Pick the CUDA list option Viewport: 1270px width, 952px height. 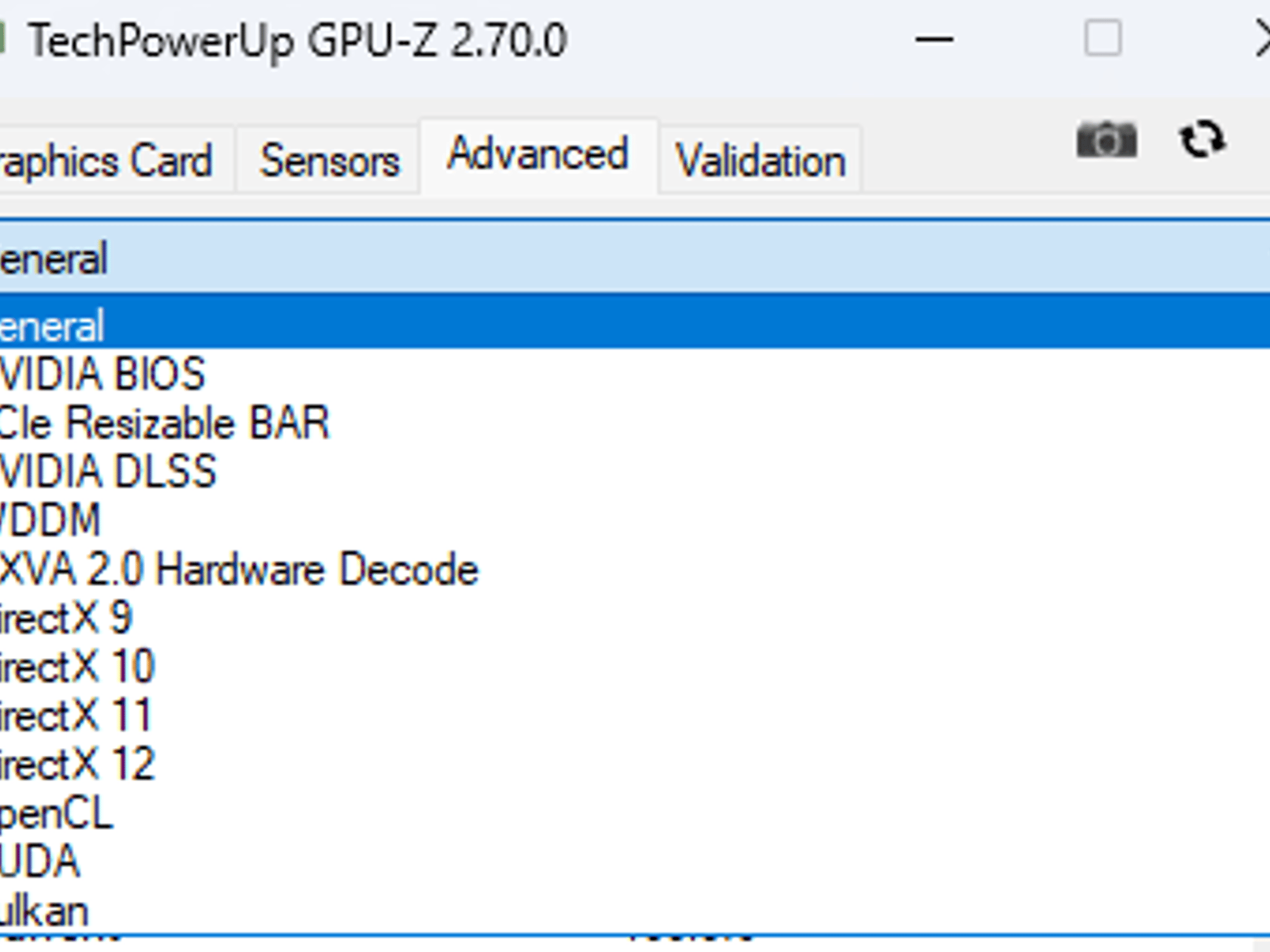tap(635, 862)
